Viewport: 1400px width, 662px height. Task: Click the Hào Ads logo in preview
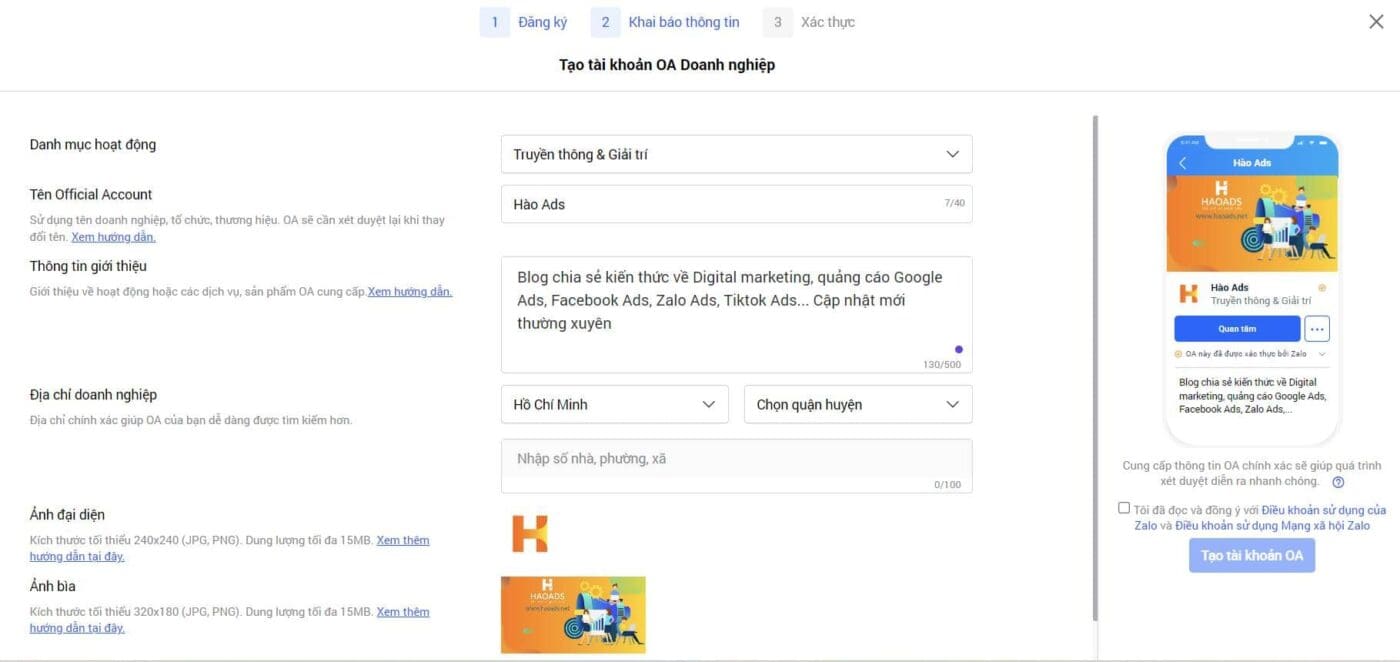[x=1189, y=294]
